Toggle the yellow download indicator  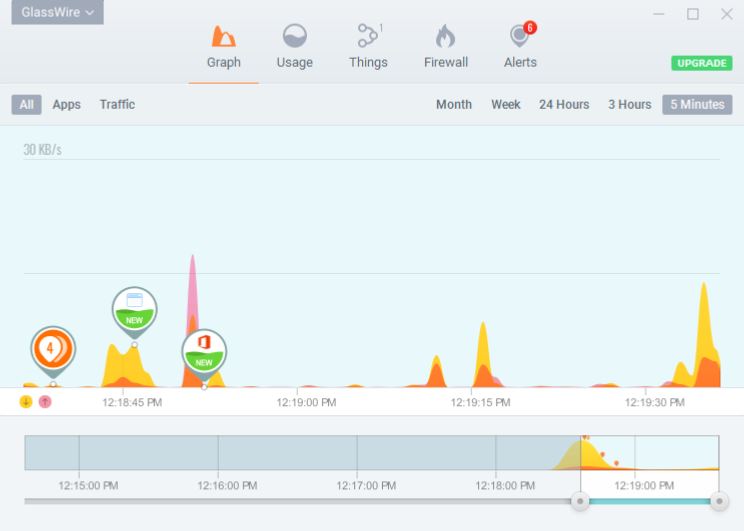click(26, 402)
